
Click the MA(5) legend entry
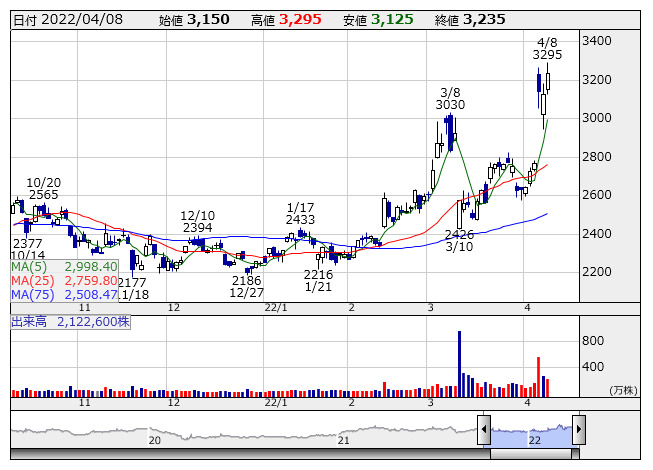coord(64,267)
